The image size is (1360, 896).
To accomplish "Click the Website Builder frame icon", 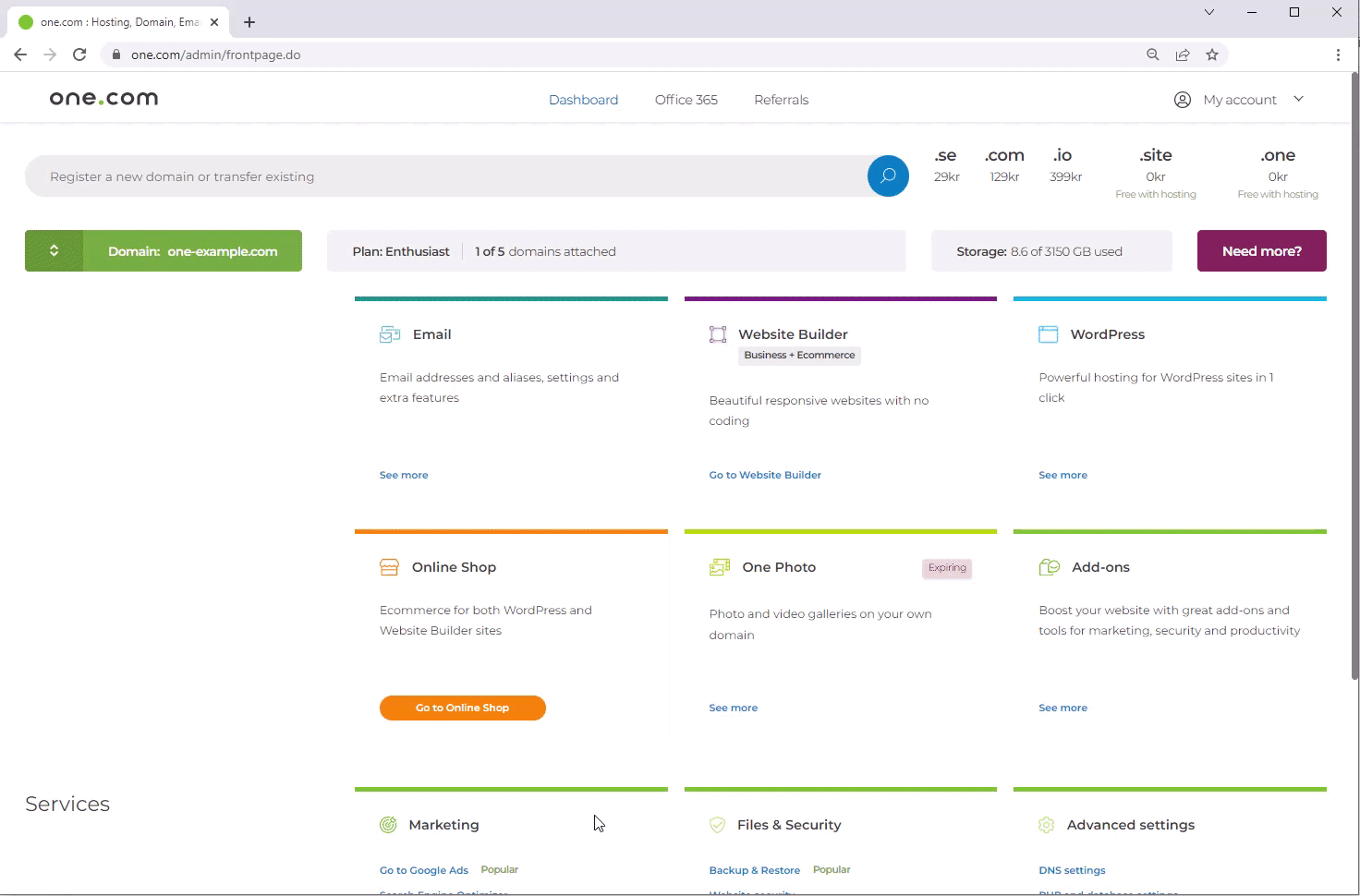I will click(x=718, y=334).
